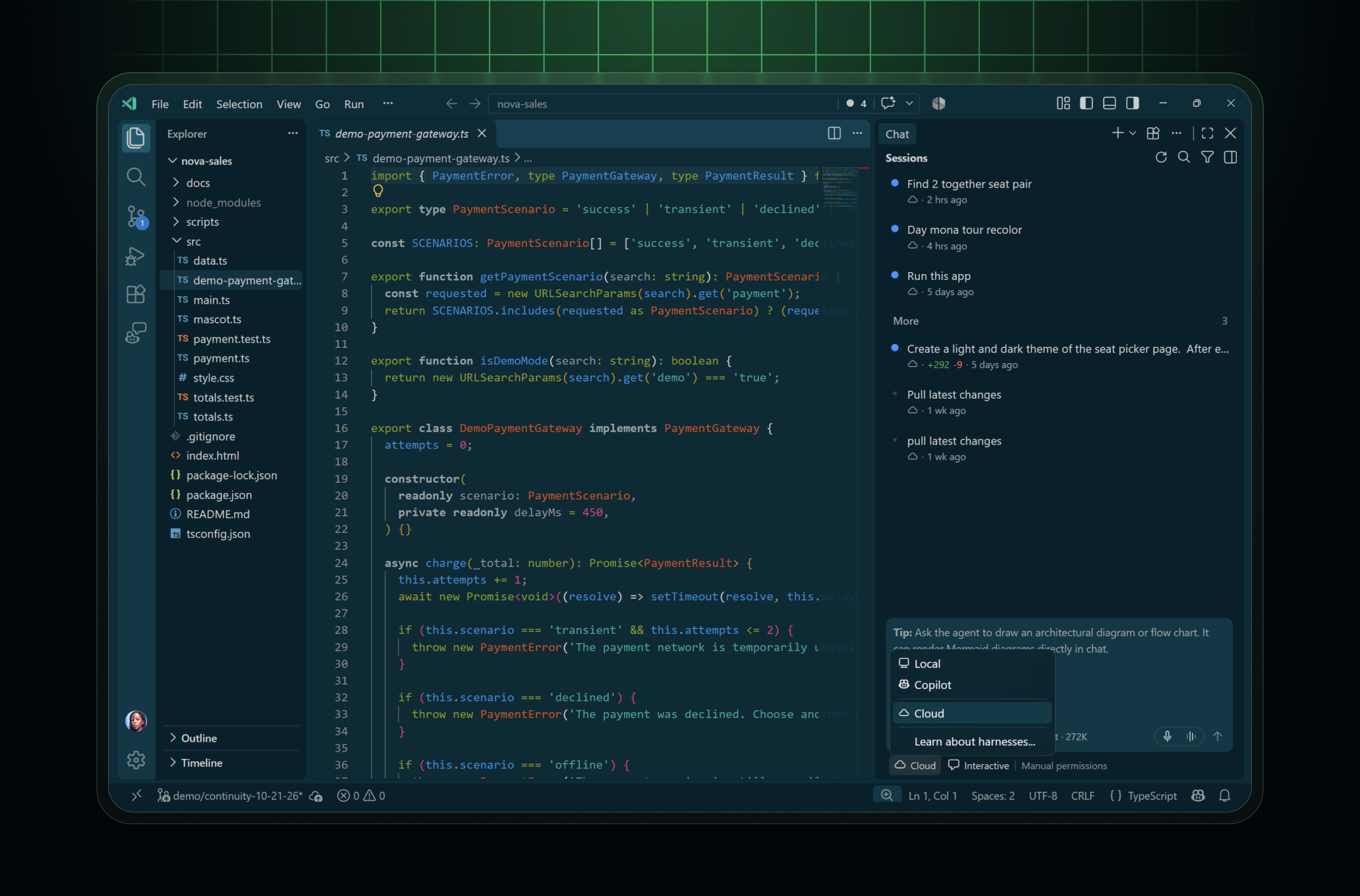
Task: Open payment.test.ts in the explorer
Action: click(x=231, y=339)
